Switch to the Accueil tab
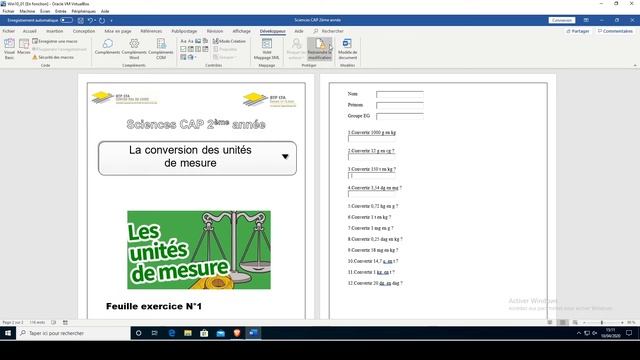This screenshot has width=640, height=360. [29, 31]
